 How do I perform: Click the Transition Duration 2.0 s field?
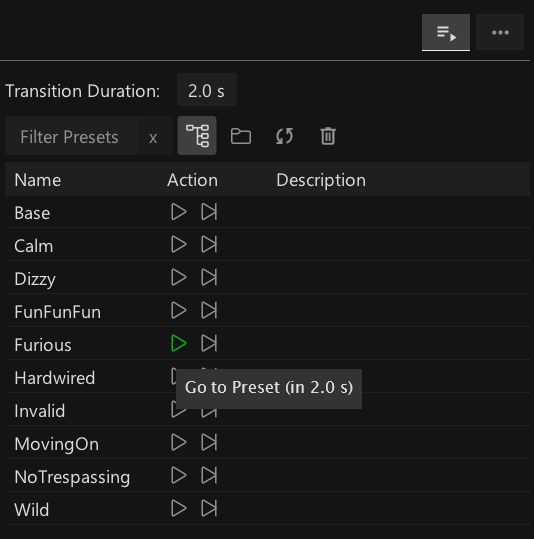point(207,90)
